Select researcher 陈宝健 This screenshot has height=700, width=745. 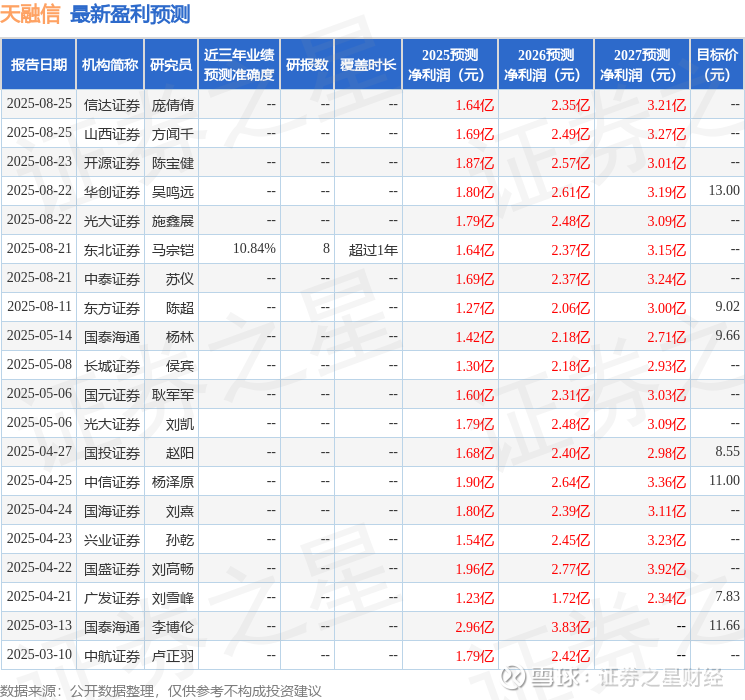pos(172,163)
